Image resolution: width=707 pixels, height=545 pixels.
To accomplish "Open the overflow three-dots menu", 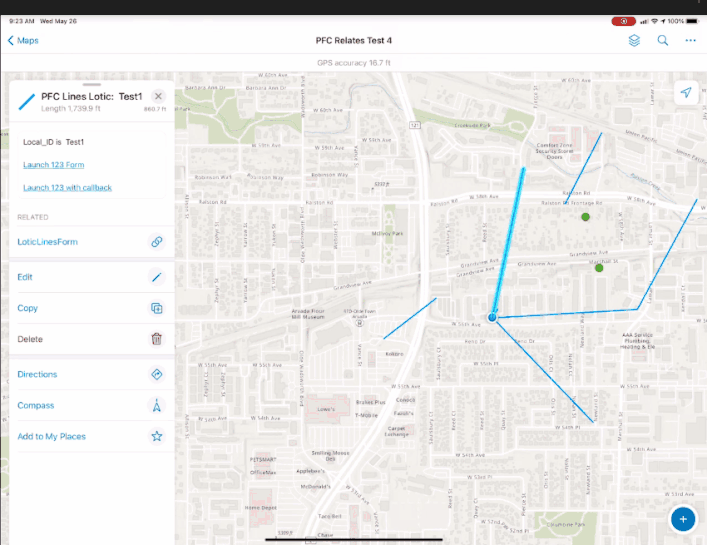I will click(690, 41).
